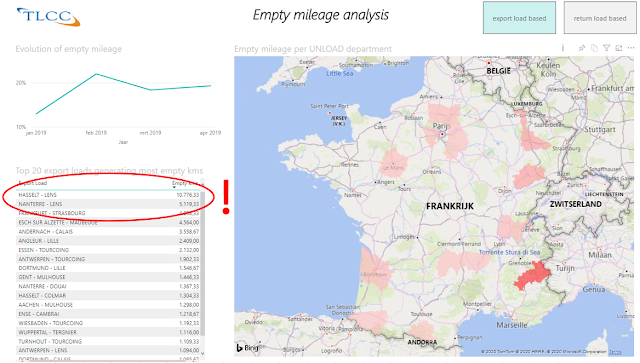Open filters via the funnel icon above the map
Viewport: 640px width, 363px height.
click(607, 48)
